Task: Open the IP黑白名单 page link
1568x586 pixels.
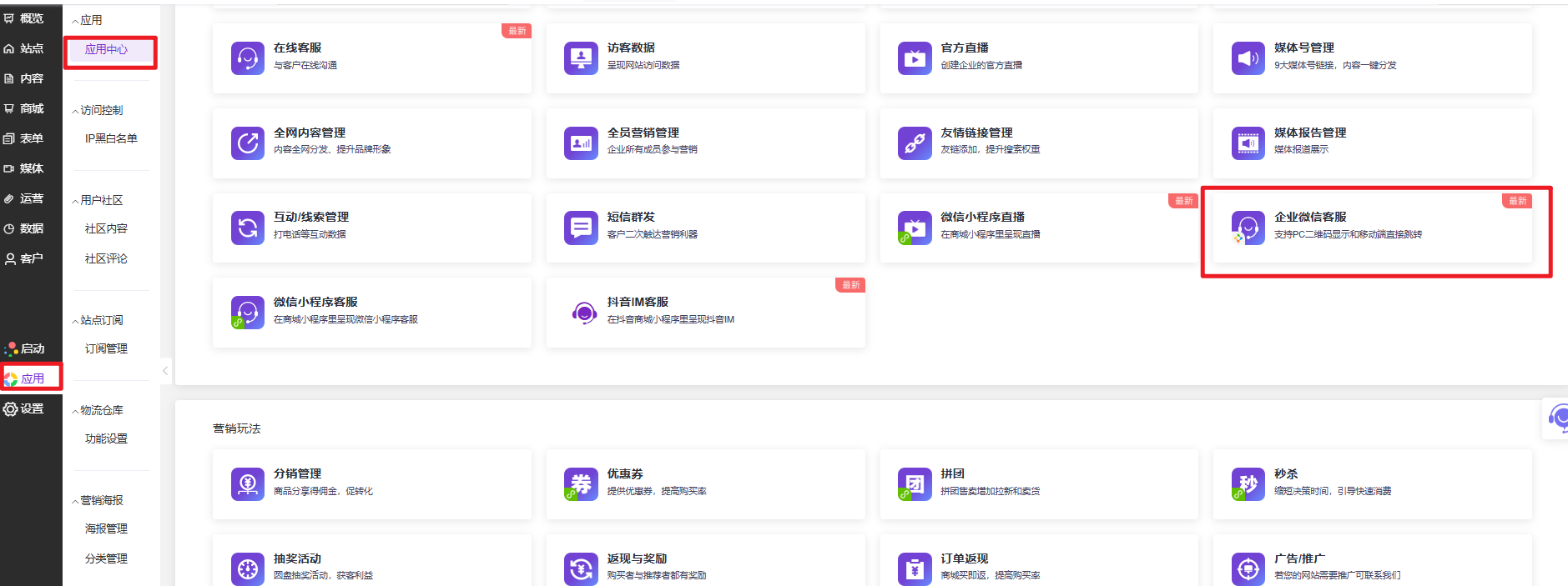Action: tap(110, 139)
